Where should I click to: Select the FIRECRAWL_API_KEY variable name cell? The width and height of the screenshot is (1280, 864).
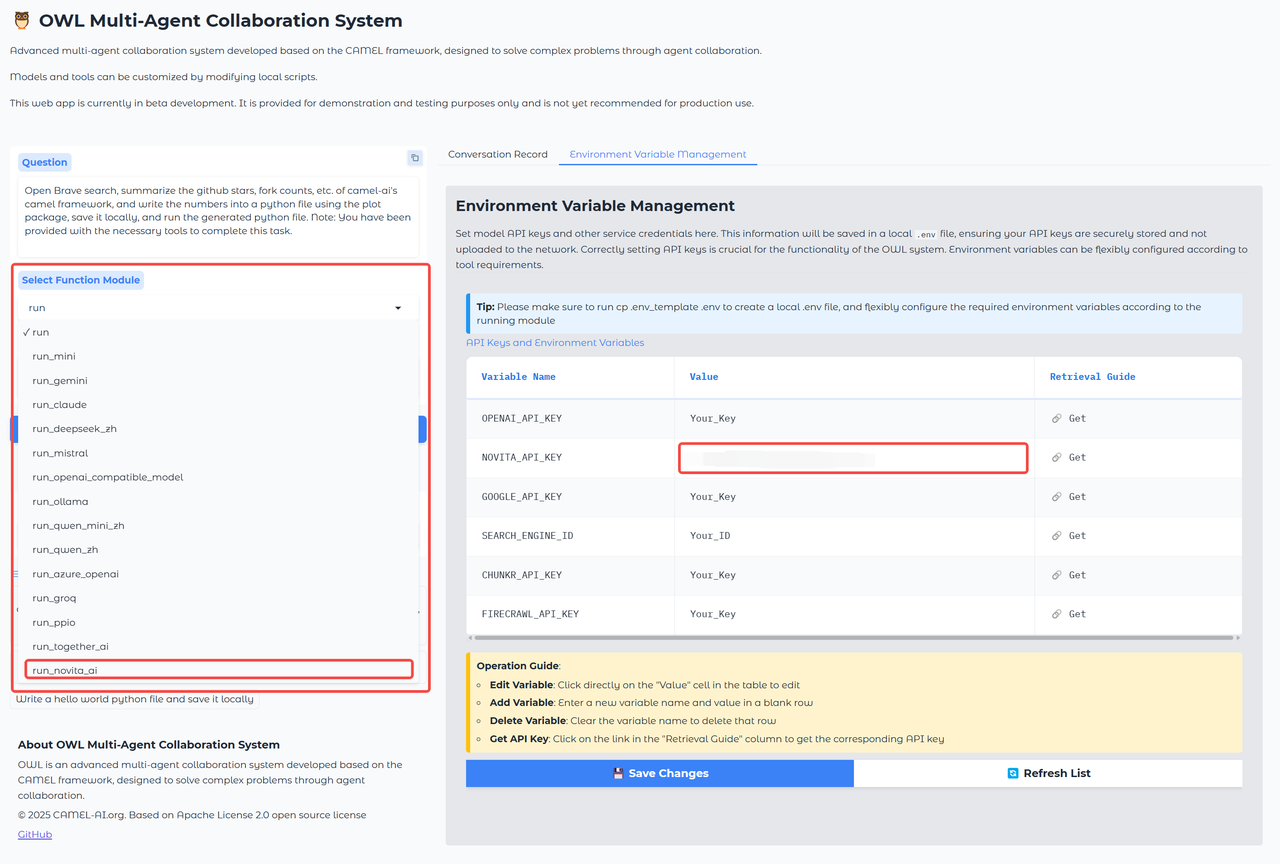[570, 614]
